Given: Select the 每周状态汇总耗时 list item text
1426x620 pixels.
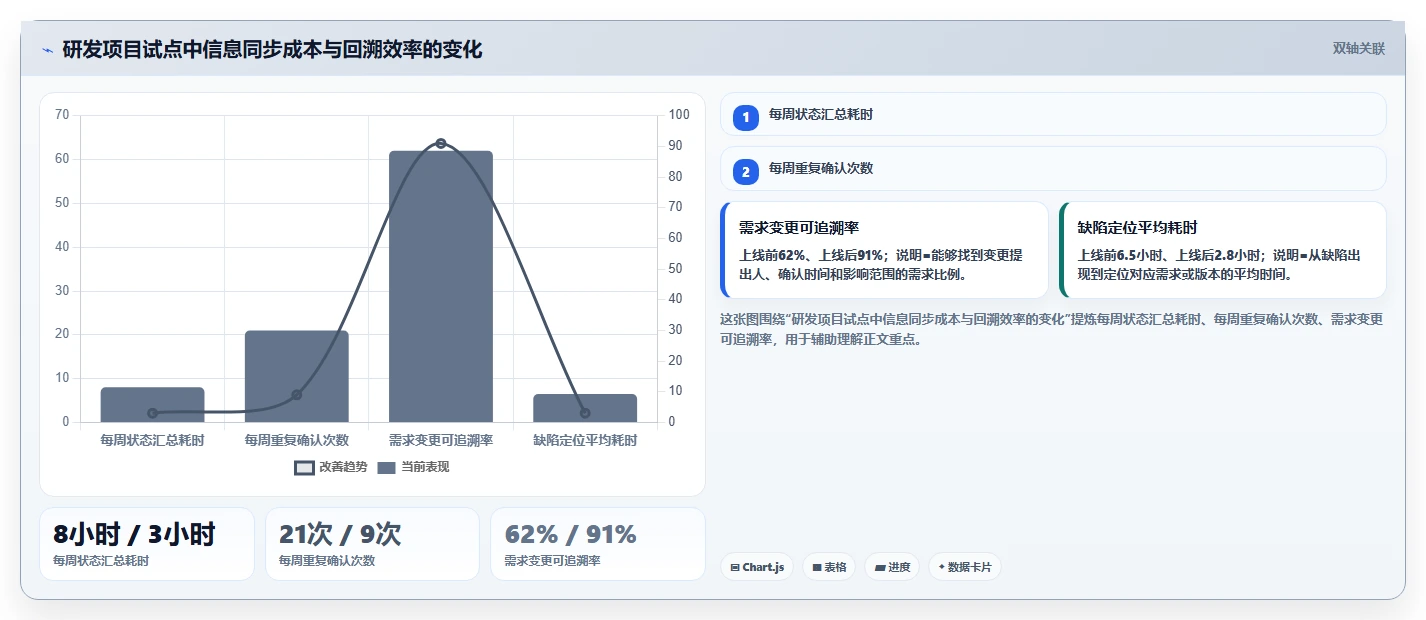Looking at the screenshot, I should coord(821,115).
